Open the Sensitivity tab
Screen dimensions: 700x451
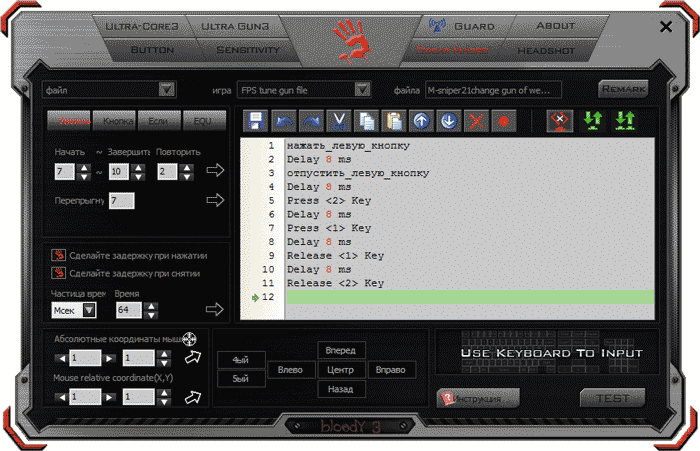[x=248, y=50]
